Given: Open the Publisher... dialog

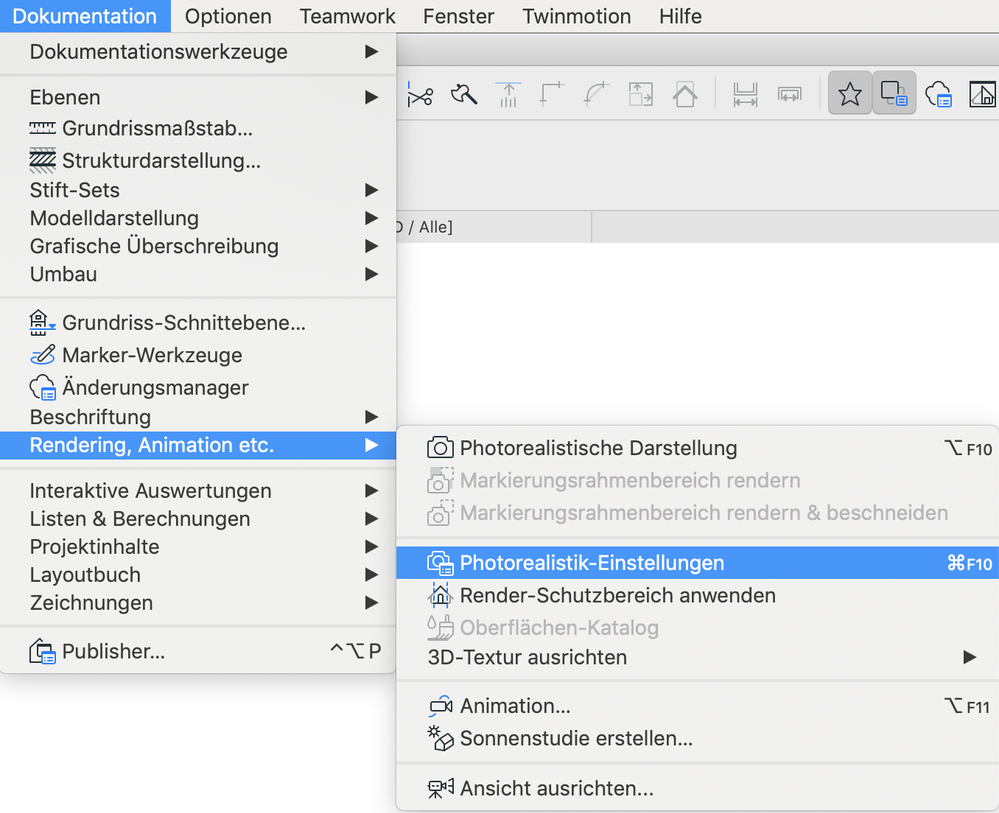Looking at the screenshot, I should 113,652.
